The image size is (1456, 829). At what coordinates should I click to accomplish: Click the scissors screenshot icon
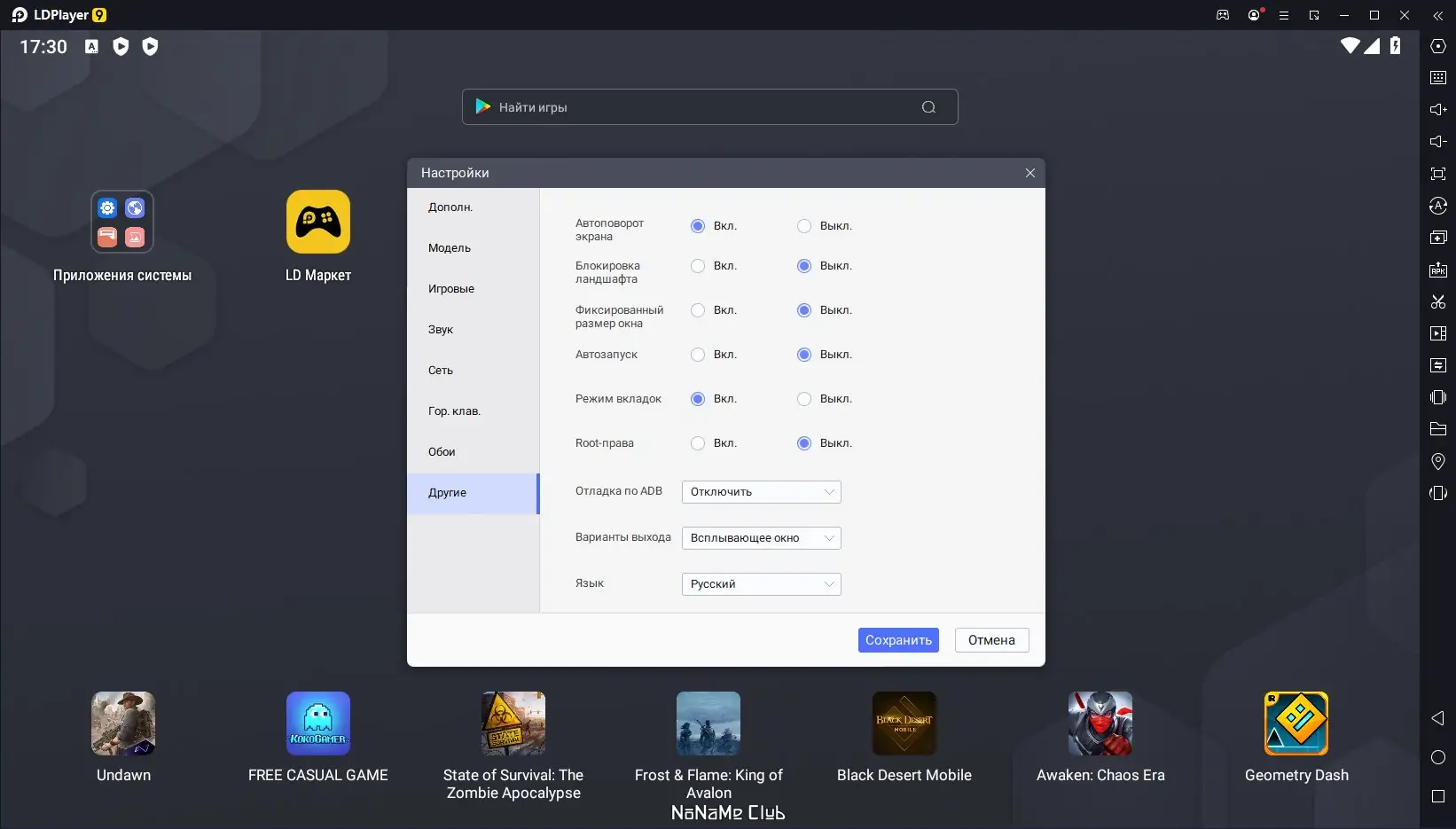1438,301
